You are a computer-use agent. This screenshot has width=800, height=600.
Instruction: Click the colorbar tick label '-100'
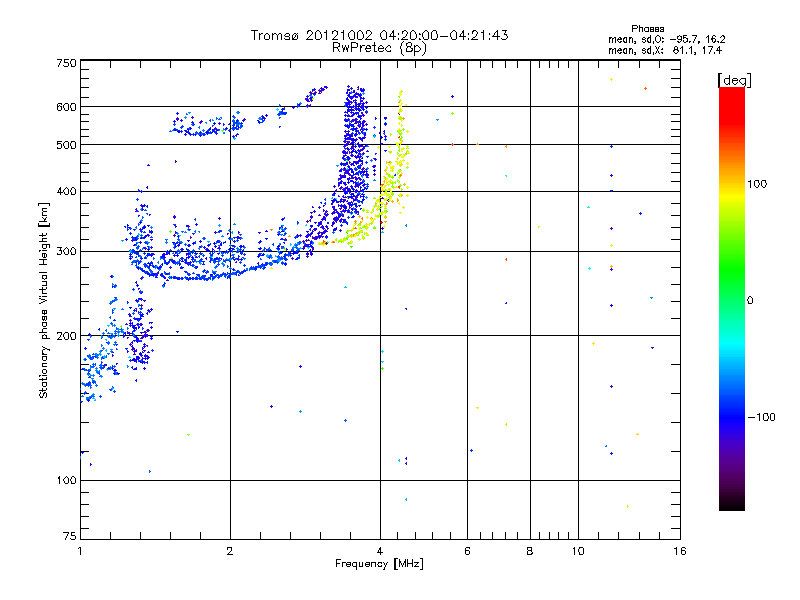[x=761, y=417]
